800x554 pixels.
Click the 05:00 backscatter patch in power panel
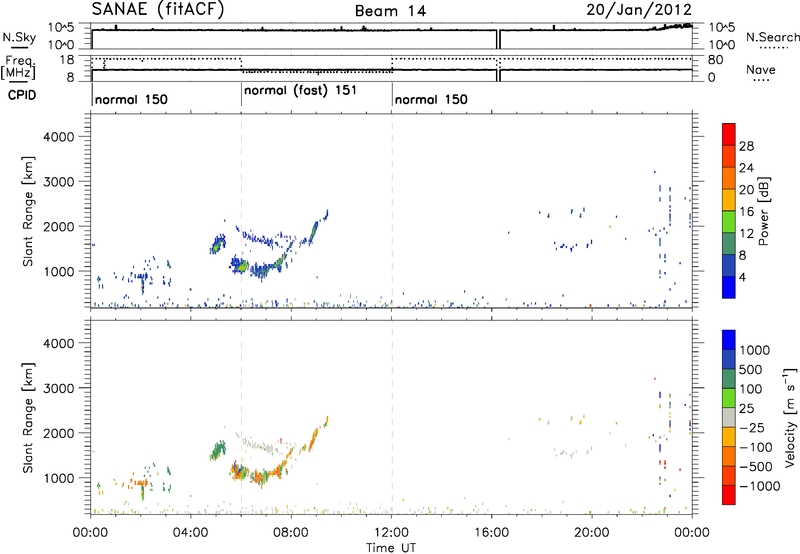pos(218,244)
